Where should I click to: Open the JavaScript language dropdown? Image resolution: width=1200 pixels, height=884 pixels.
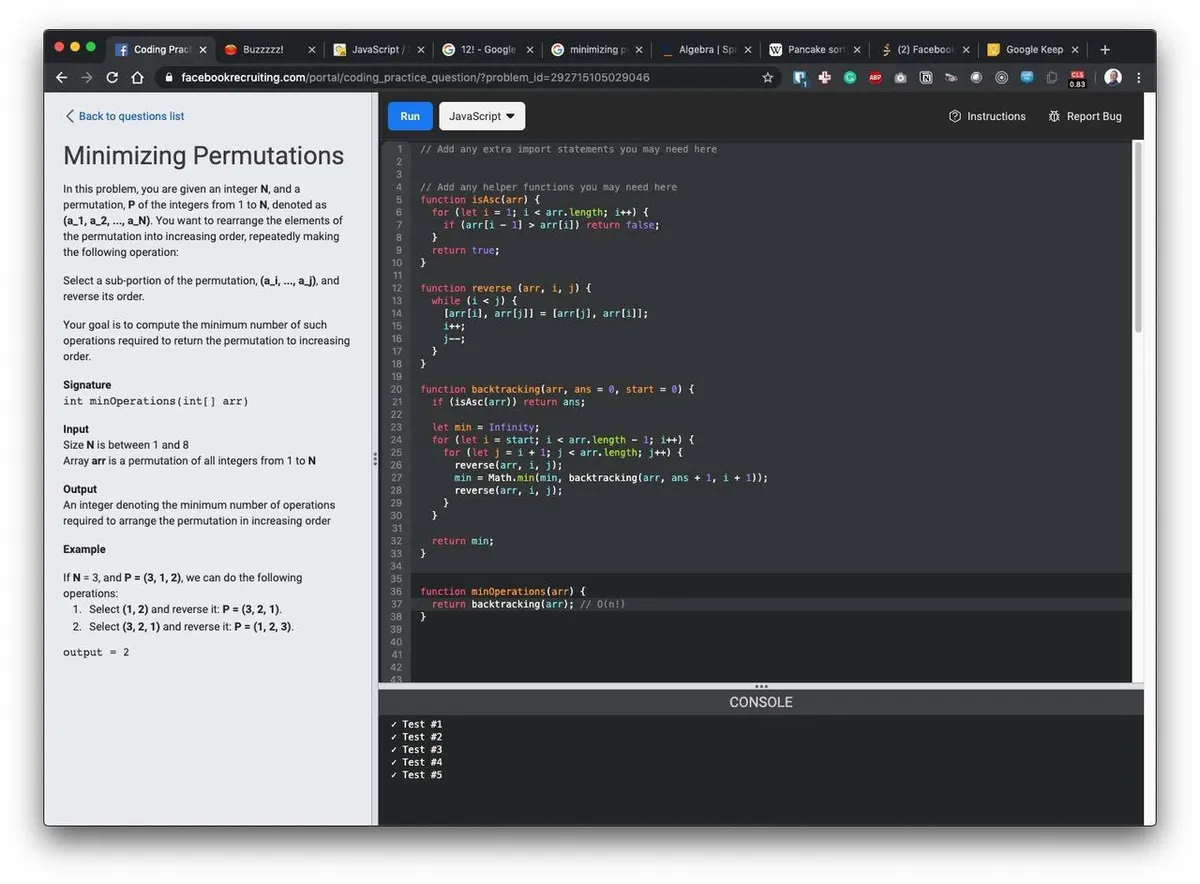click(481, 116)
